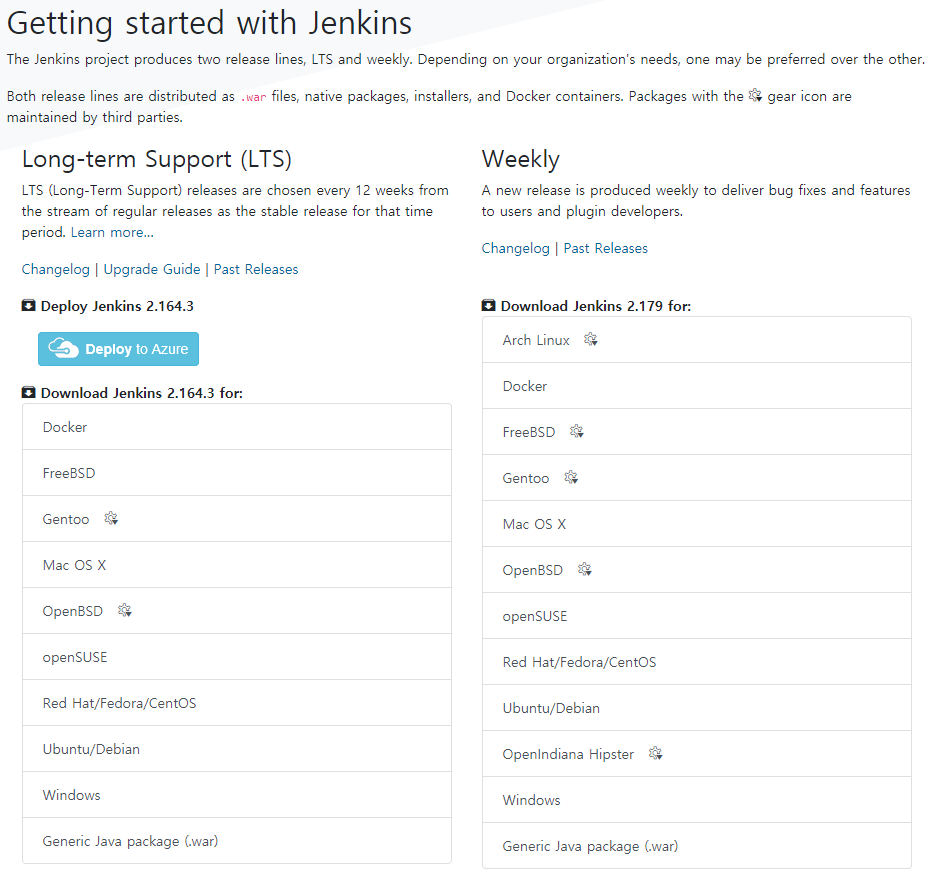Select Generic Java package (.war) in LTS list
The height and width of the screenshot is (877, 935).
point(237,841)
